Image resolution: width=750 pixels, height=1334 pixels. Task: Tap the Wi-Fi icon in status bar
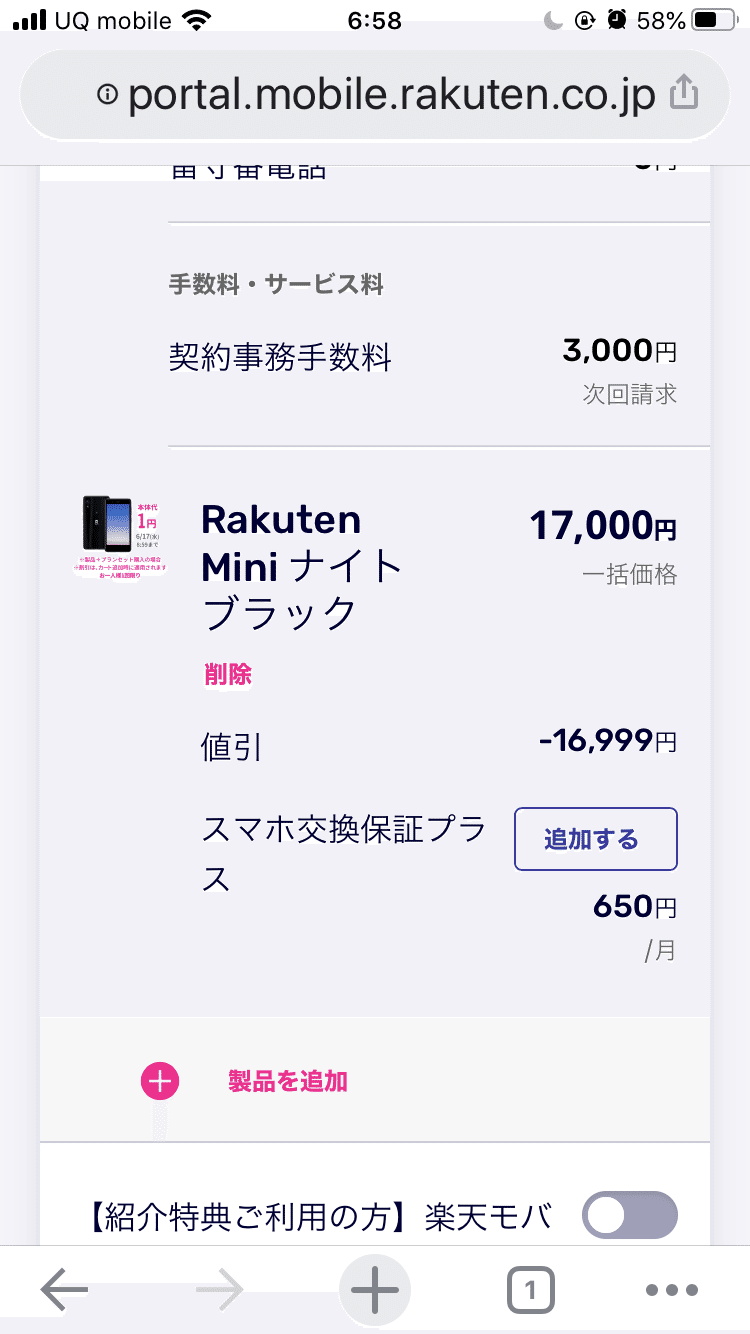tap(197, 21)
